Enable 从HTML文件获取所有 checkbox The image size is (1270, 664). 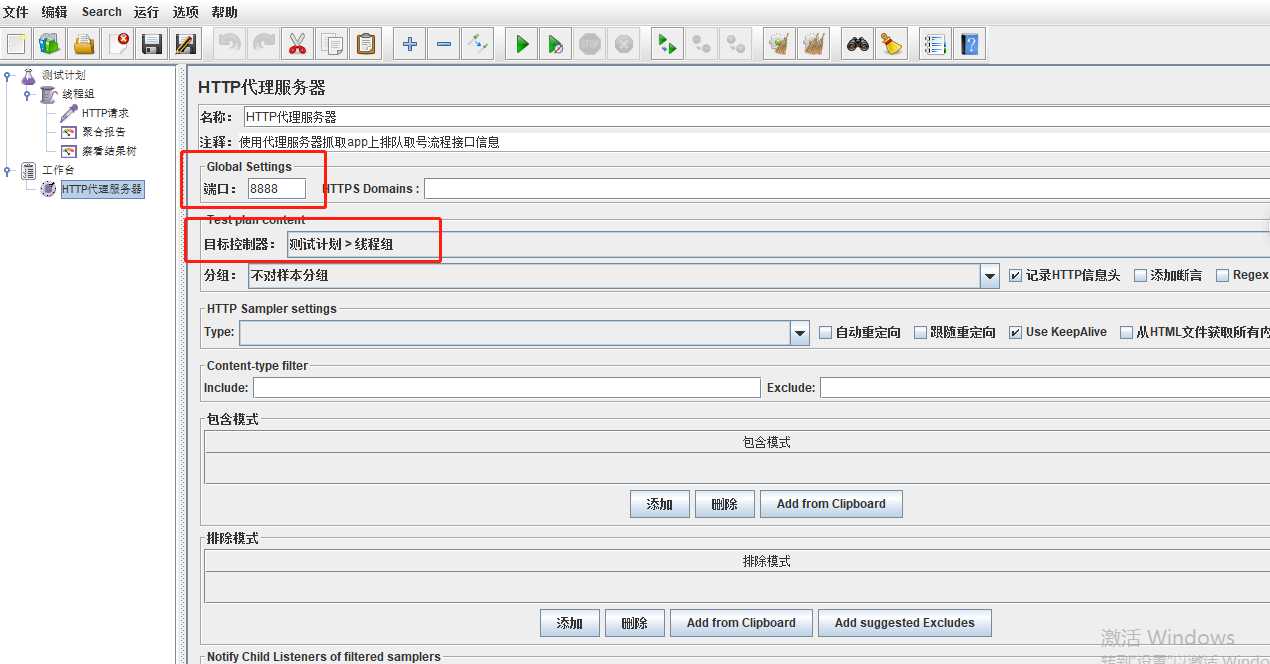click(1126, 333)
